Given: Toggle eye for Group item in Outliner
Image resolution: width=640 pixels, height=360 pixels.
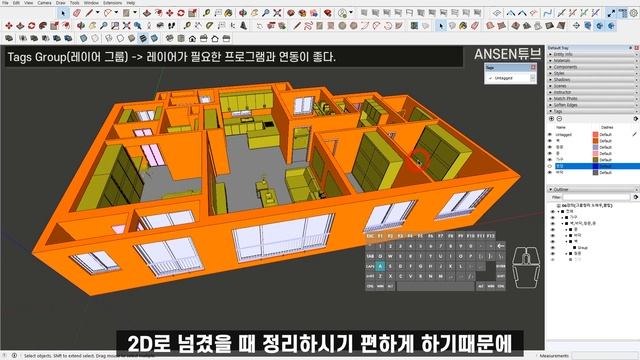Looking at the screenshot, I should click(x=553, y=248).
